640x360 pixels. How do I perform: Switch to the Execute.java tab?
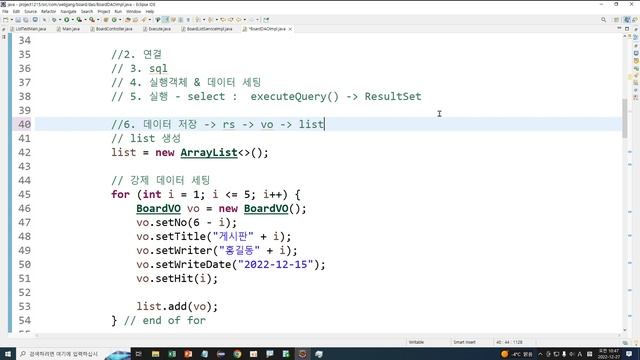point(157,29)
